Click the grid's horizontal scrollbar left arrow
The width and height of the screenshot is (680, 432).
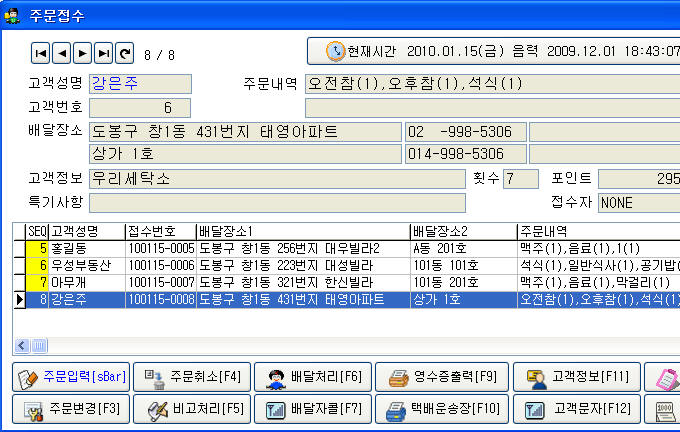(22, 346)
